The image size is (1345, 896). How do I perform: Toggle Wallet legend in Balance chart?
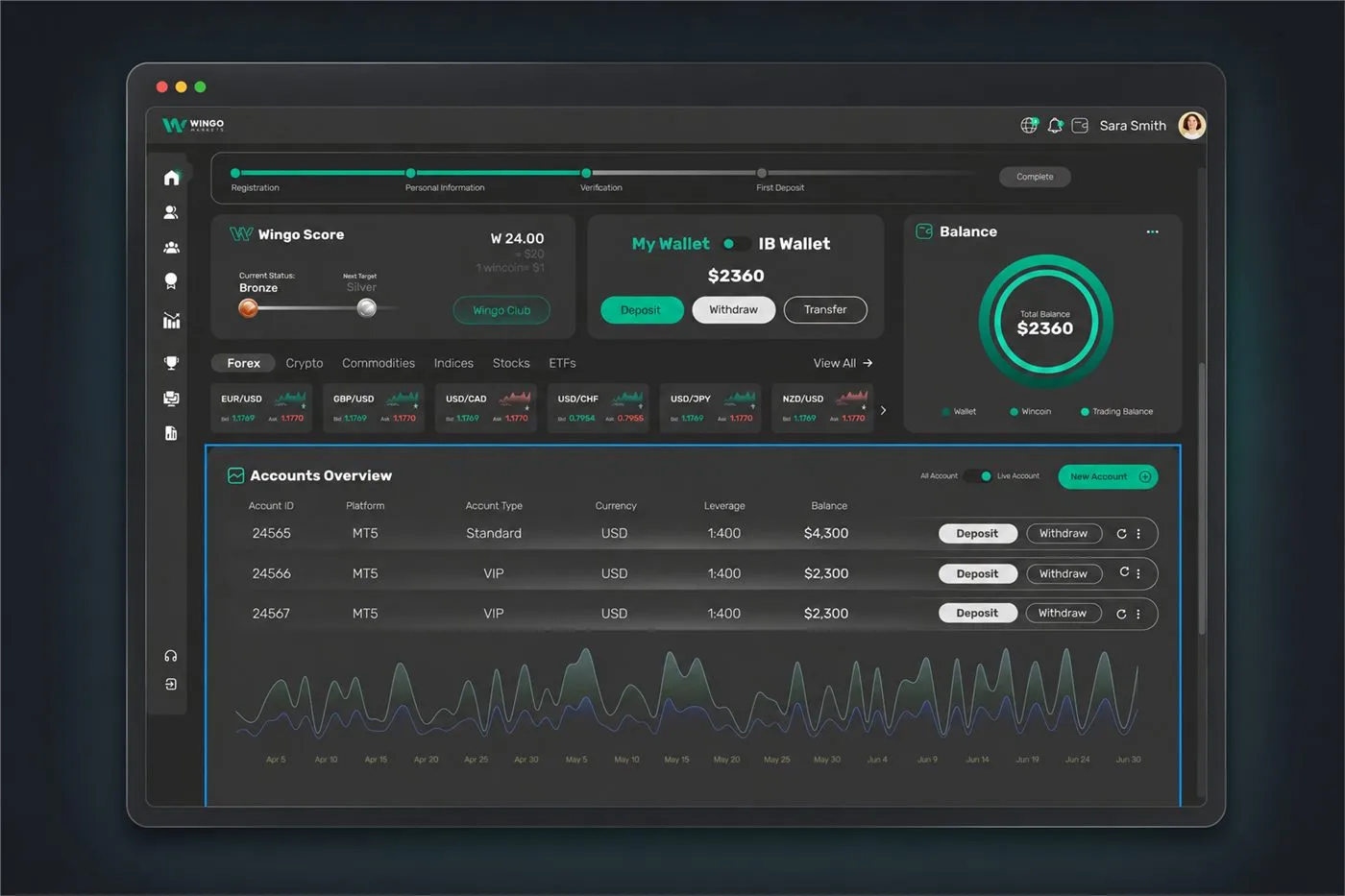(959, 412)
